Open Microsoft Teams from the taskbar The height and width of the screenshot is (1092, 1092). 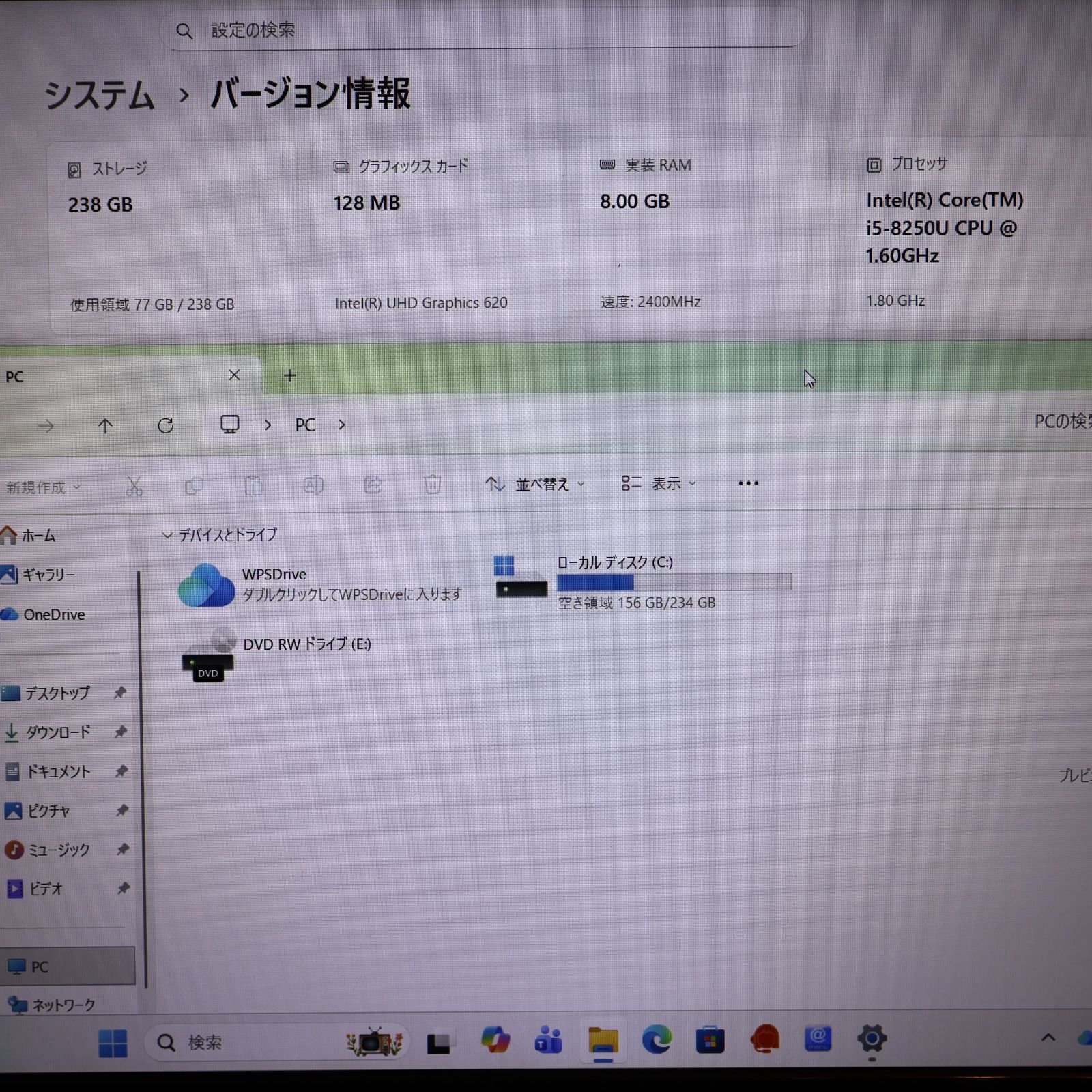coord(549,1041)
